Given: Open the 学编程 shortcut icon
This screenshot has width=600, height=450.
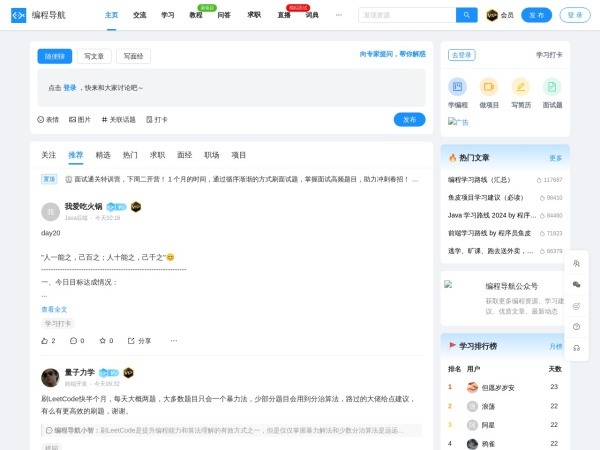Looking at the screenshot, I should coord(457,87).
